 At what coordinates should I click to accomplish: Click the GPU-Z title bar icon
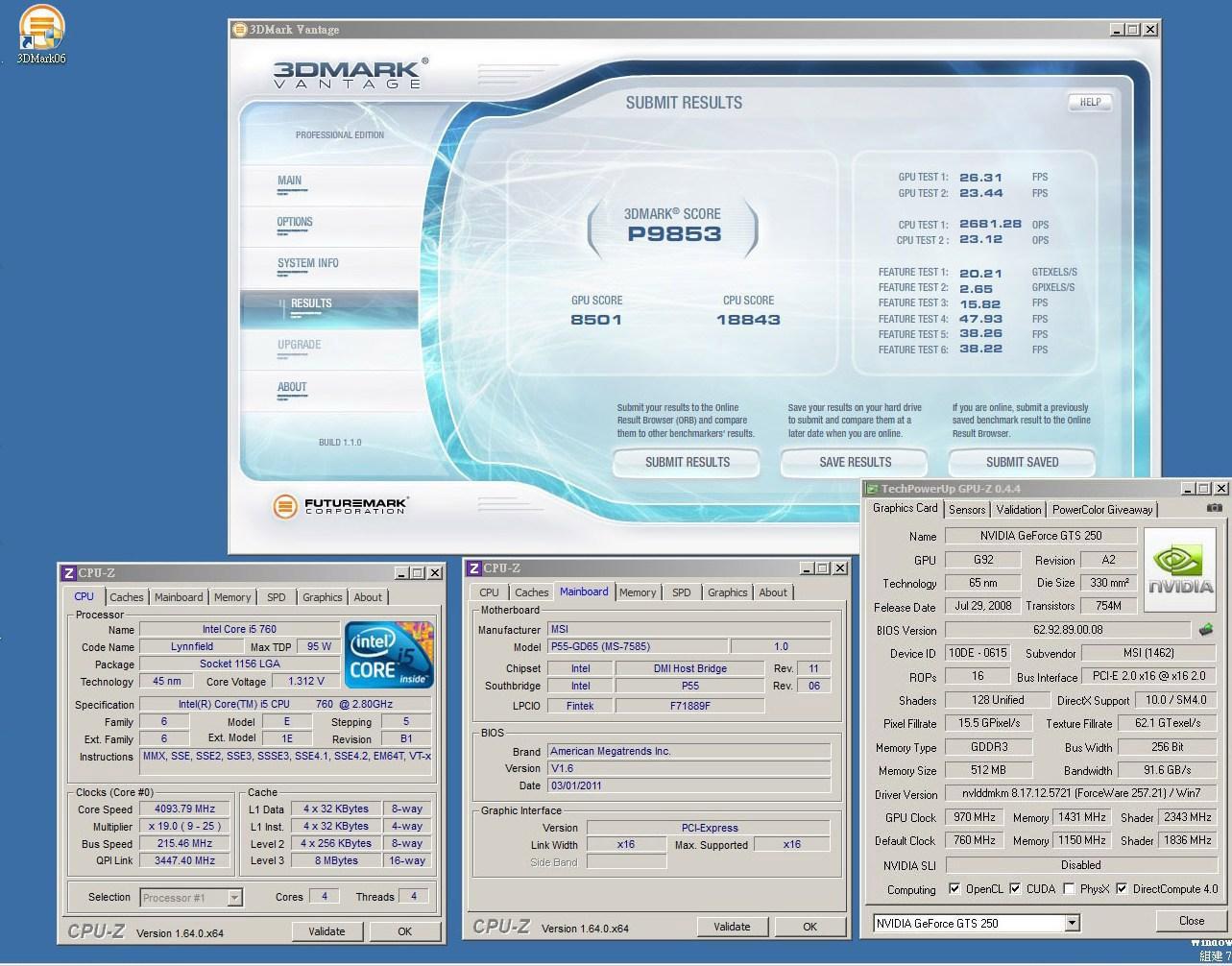pos(872,489)
